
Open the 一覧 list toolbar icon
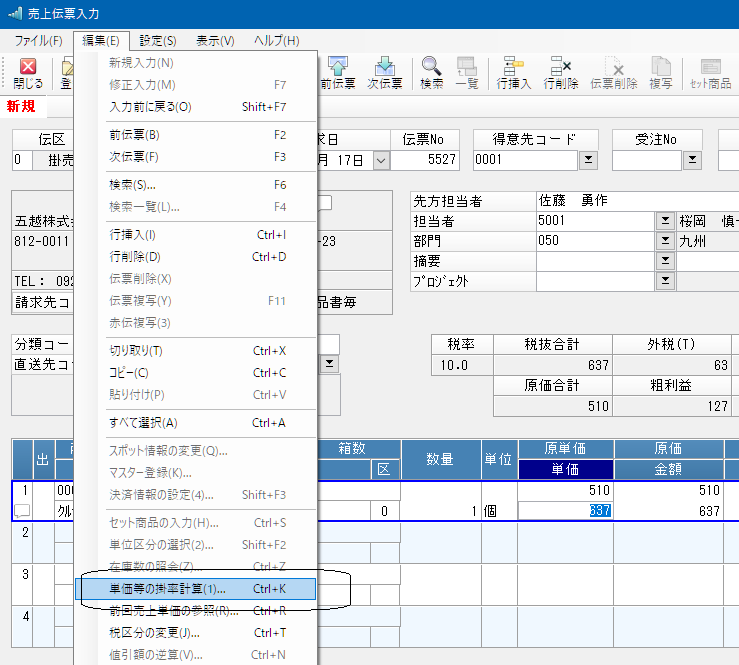coord(466,71)
